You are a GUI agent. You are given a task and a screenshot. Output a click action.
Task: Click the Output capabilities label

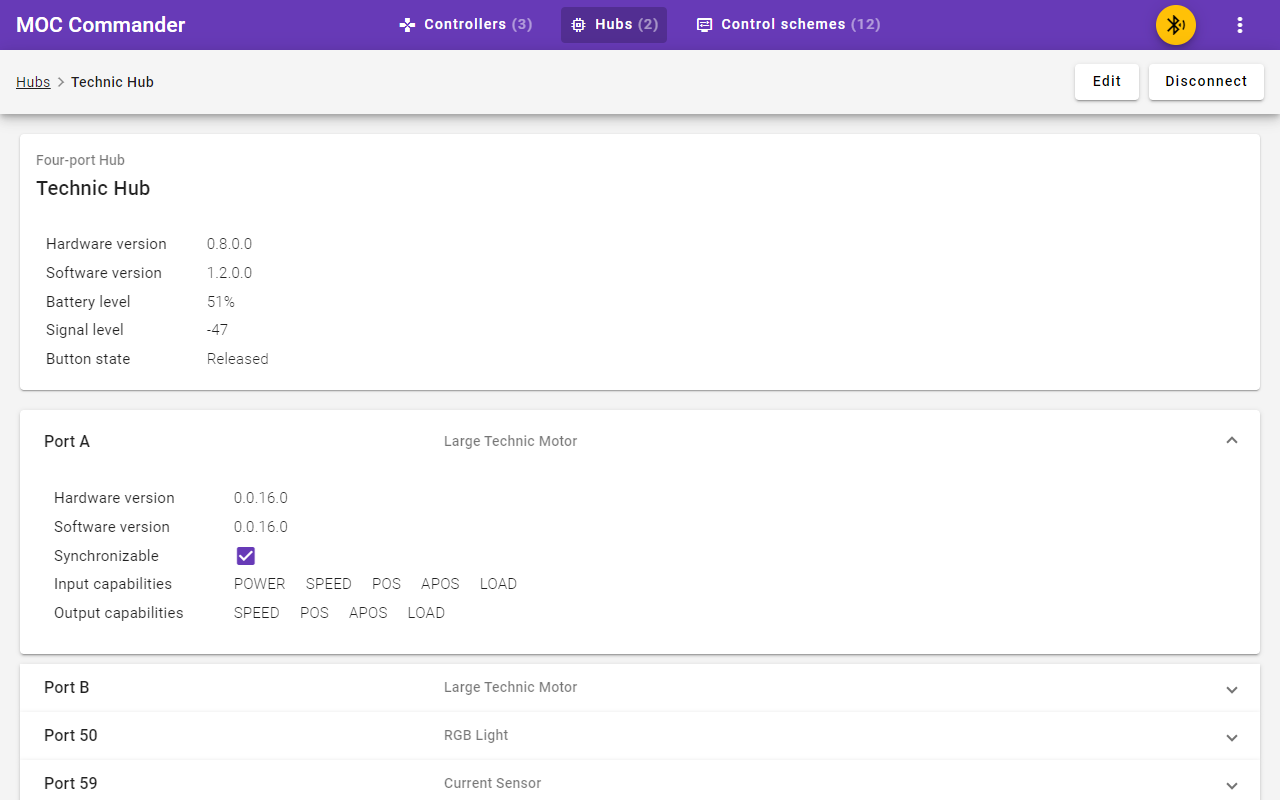pos(119,613)
